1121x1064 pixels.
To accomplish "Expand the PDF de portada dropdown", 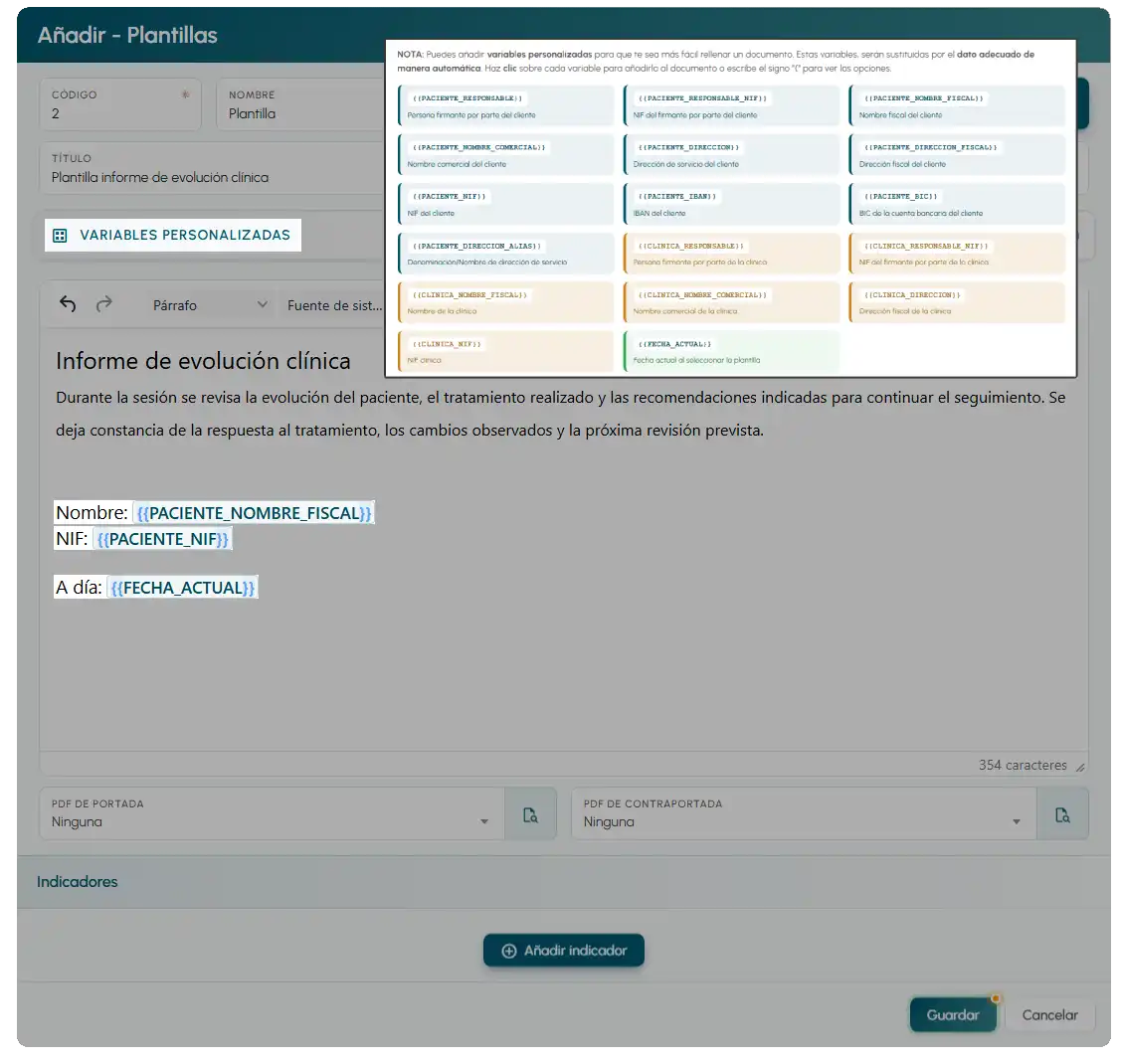I will 484,821.
